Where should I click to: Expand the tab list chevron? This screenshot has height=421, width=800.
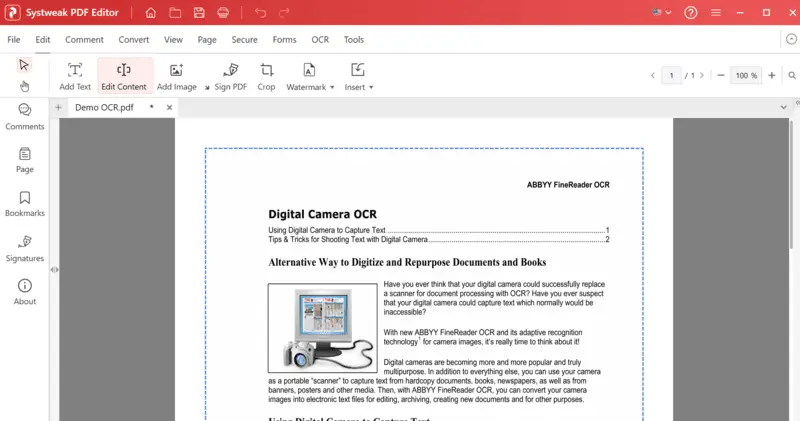[x=784, y=107]
